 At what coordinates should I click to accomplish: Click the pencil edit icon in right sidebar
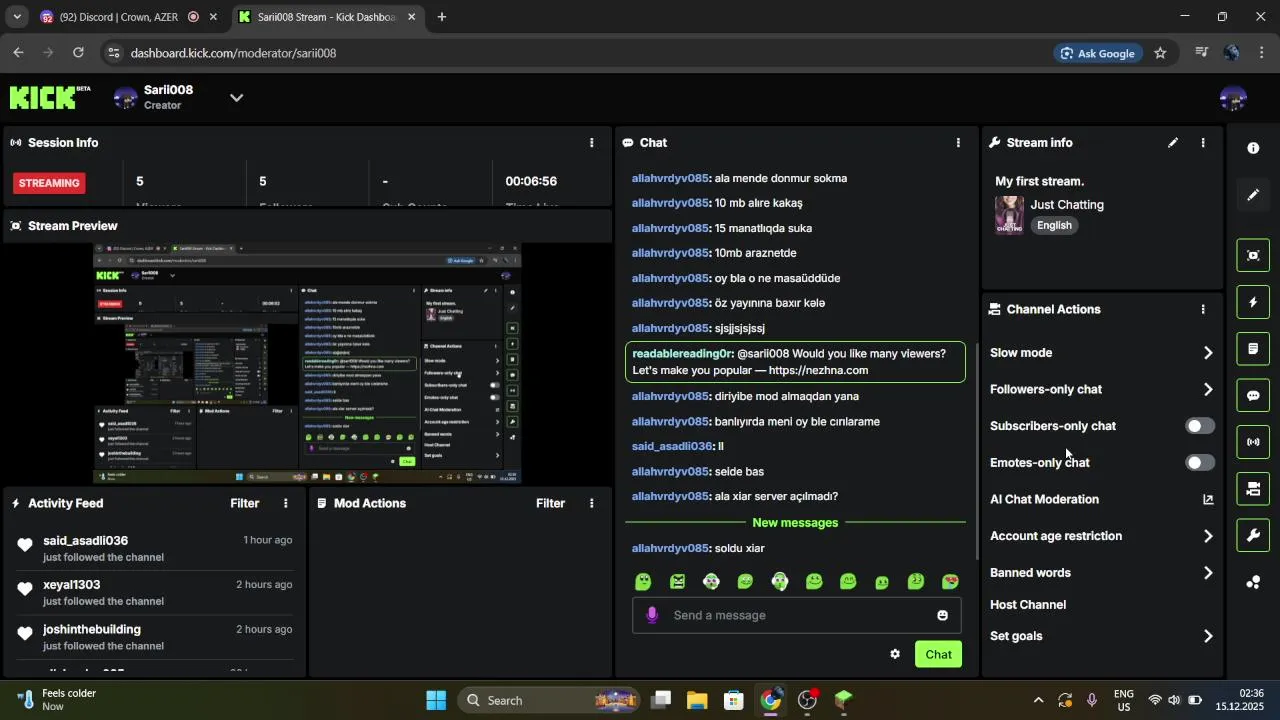click(1253, 195)
